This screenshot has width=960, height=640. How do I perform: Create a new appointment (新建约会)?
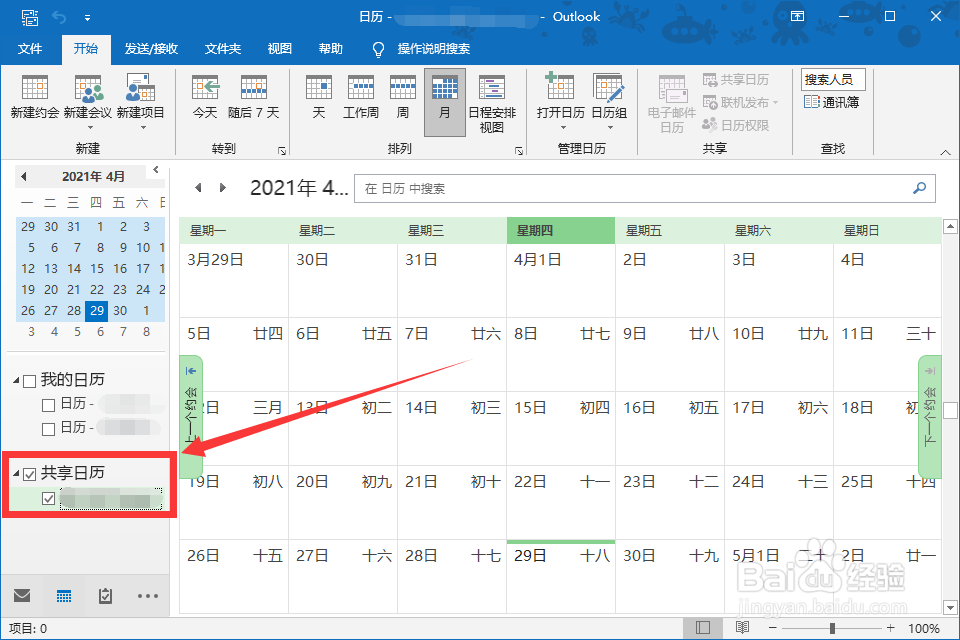[x=35, y=97]
